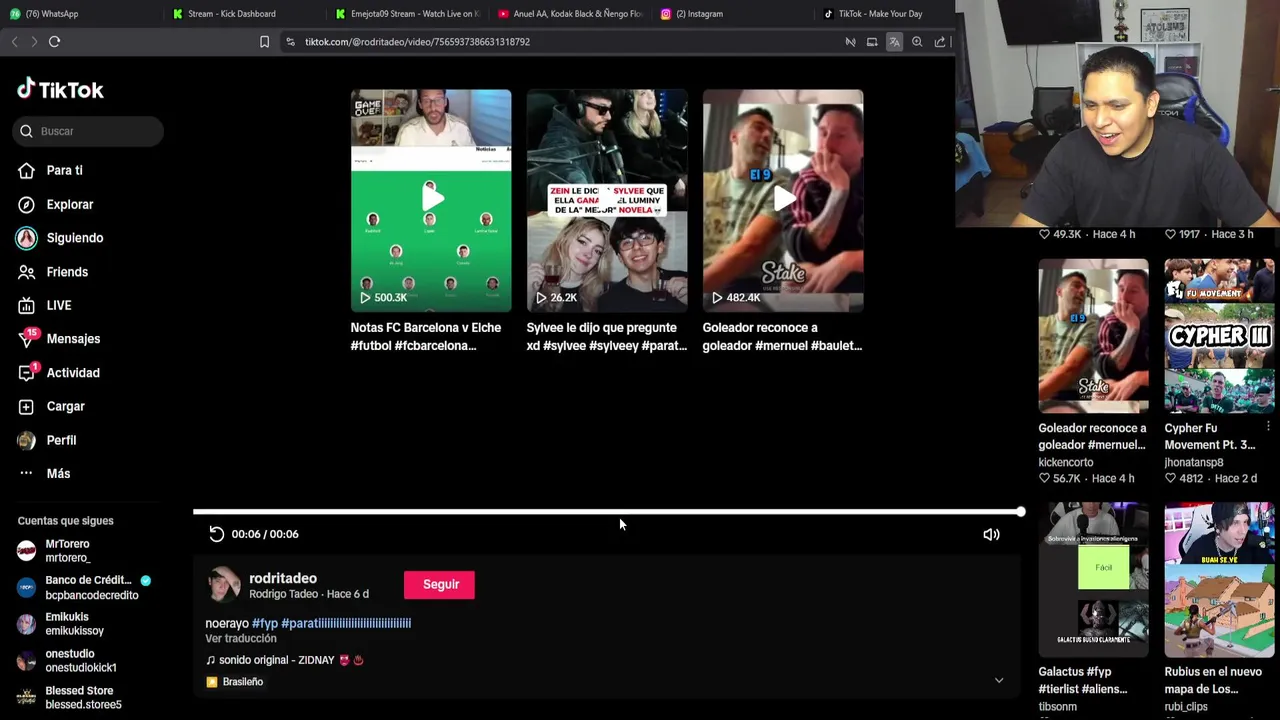Click the progress bar end handle
Image resolution: width=1280 pixels, height=720 pixels.
[1020, 512]
